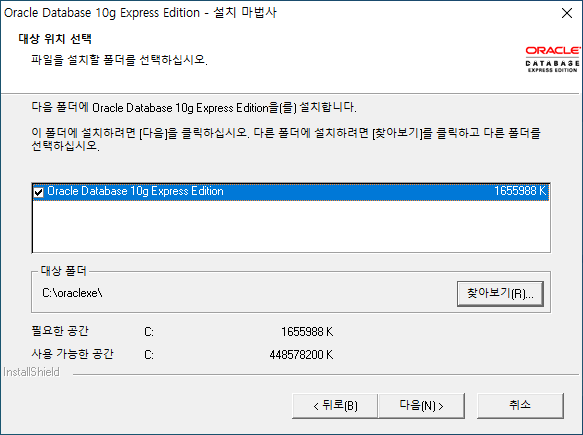Click the 1655988 K size in component list
The height and width of the screenshot is (435, 583).
tap(520, 191)
